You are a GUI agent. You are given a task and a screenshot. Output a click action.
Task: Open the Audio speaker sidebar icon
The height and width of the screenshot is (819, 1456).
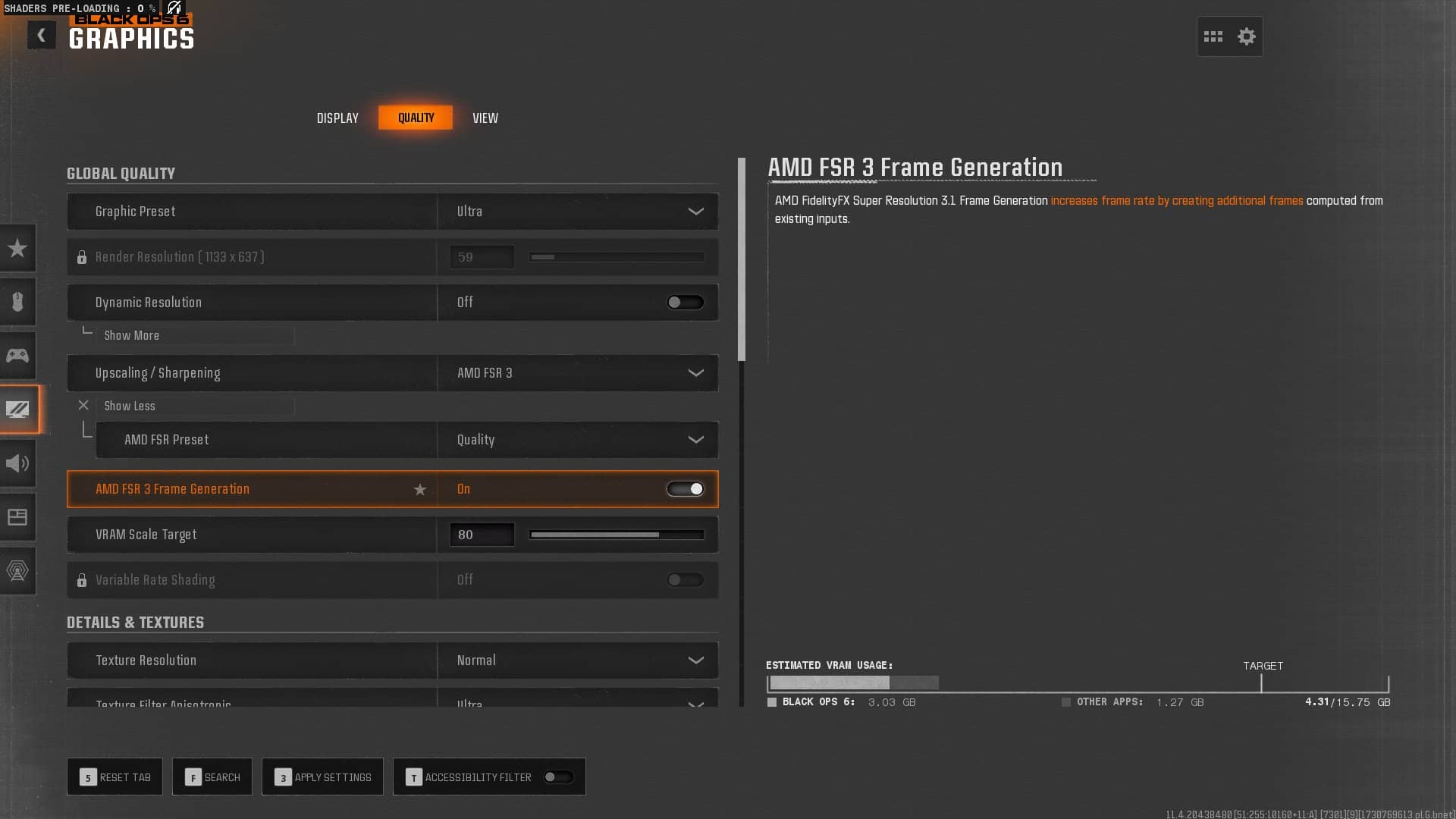tap(17, 463)
